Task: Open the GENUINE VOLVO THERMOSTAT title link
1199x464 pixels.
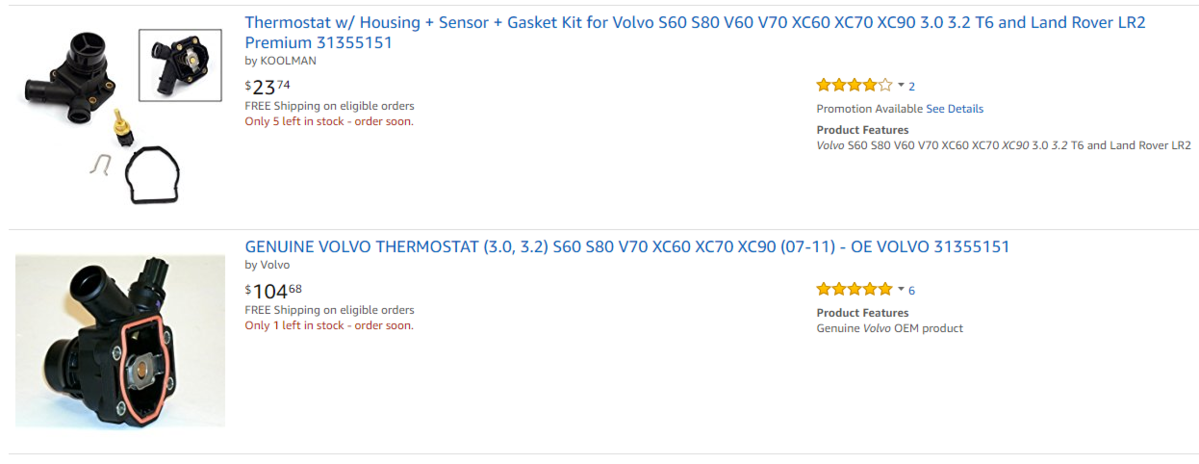Action: (x=627, y=247)
